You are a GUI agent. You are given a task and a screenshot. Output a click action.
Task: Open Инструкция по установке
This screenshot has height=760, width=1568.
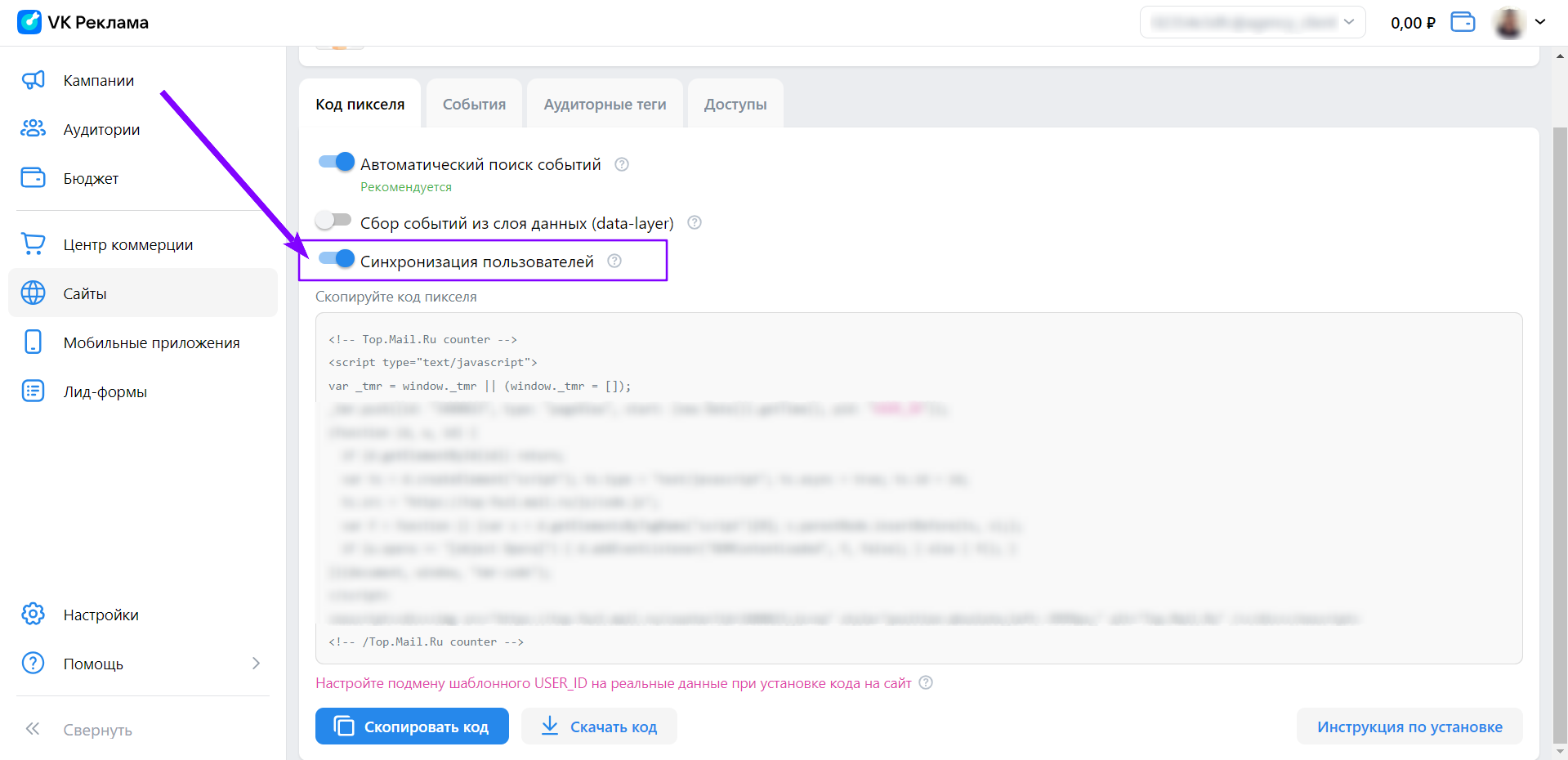click(x=1409, y=726)
